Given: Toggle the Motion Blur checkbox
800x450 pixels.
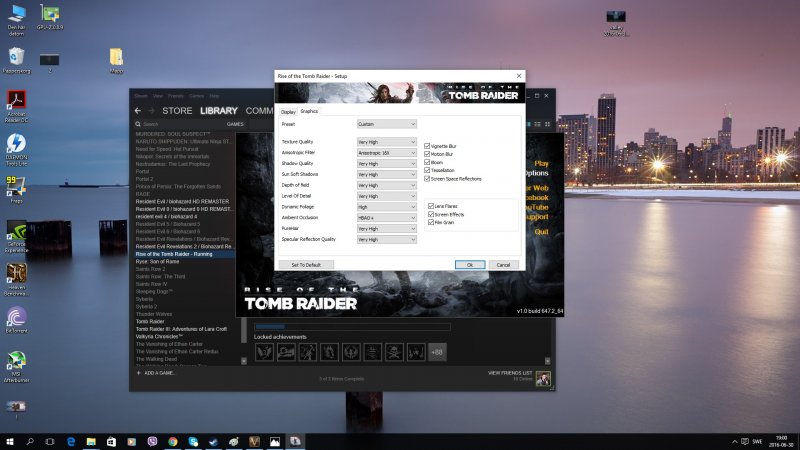Looking at the screenshot, I should [427, 154].
